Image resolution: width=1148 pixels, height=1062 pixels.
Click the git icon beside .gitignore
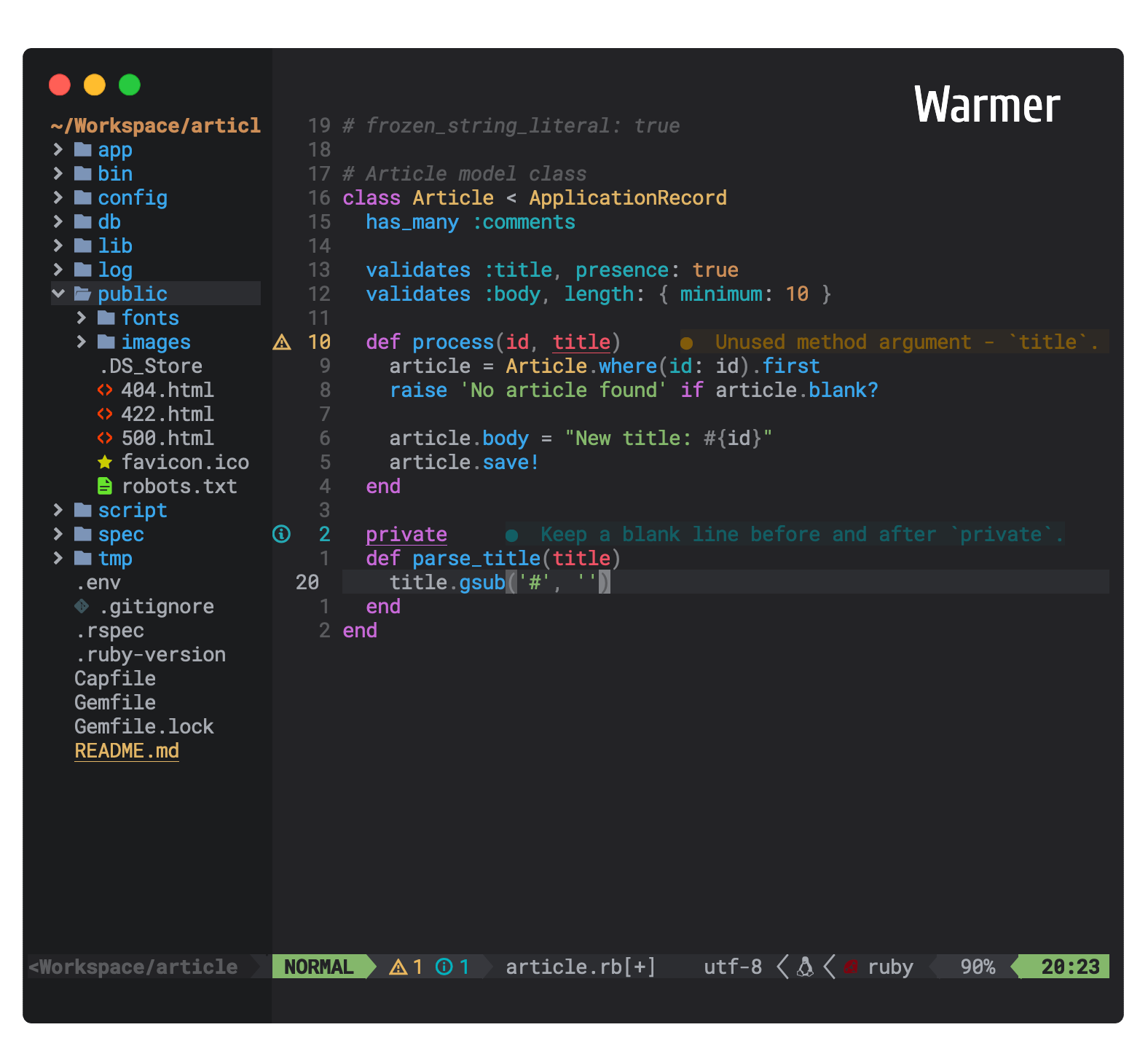pyautogui.click(x=82, y=606)
